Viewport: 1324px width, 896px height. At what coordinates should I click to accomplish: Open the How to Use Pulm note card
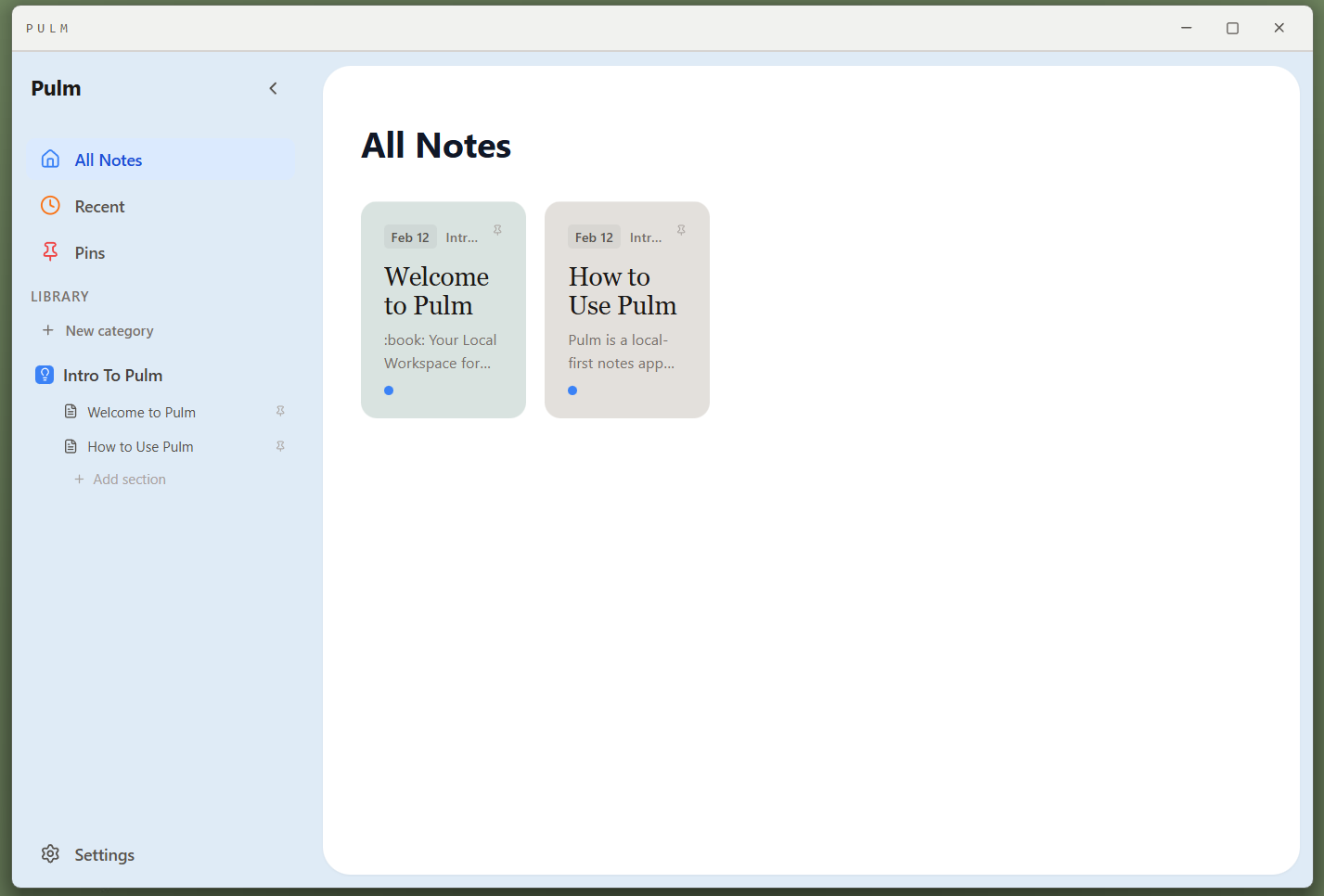point(626,310)
